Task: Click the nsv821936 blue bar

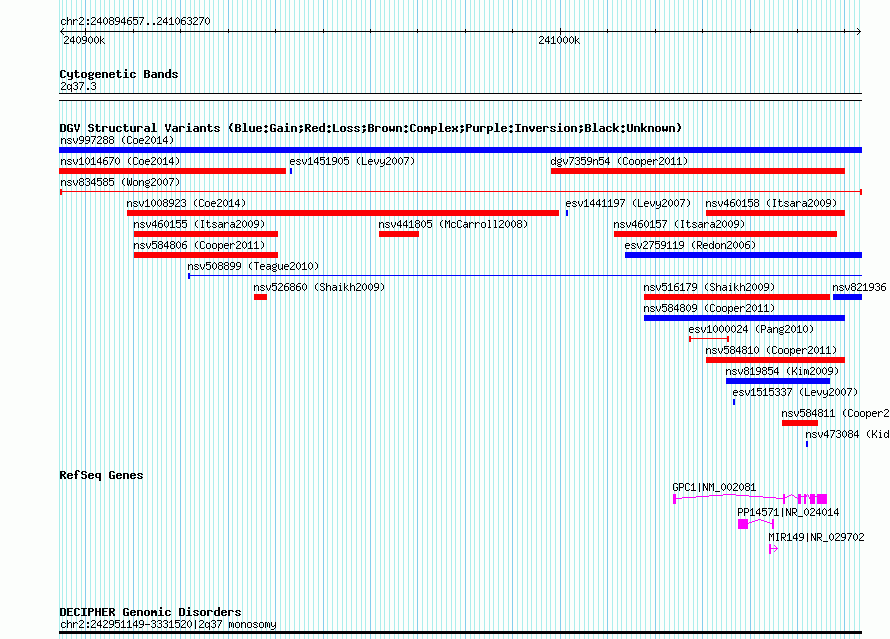Action: [847, 297]
